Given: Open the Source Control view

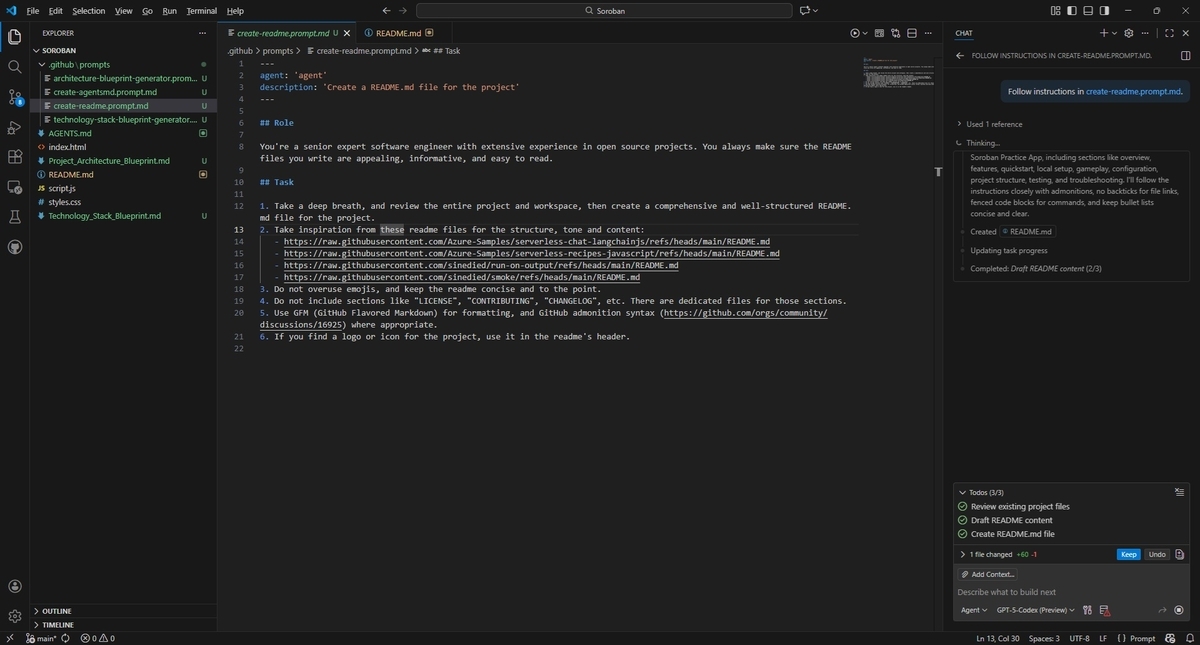Looking at the screenshot, I should pyautogui.click(x=14, y=97).
